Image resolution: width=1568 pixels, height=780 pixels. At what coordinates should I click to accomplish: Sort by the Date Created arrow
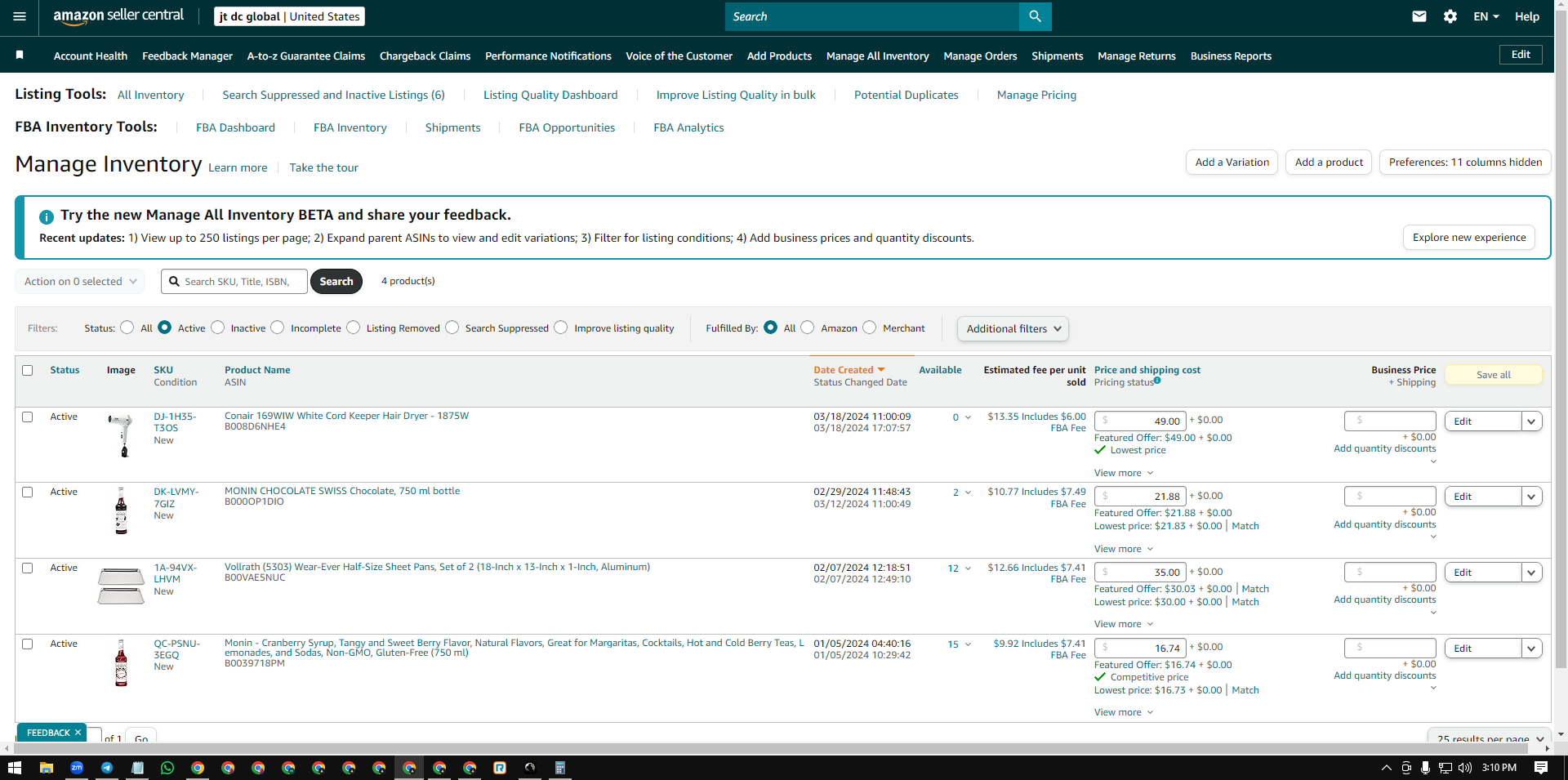click(881, 370)
